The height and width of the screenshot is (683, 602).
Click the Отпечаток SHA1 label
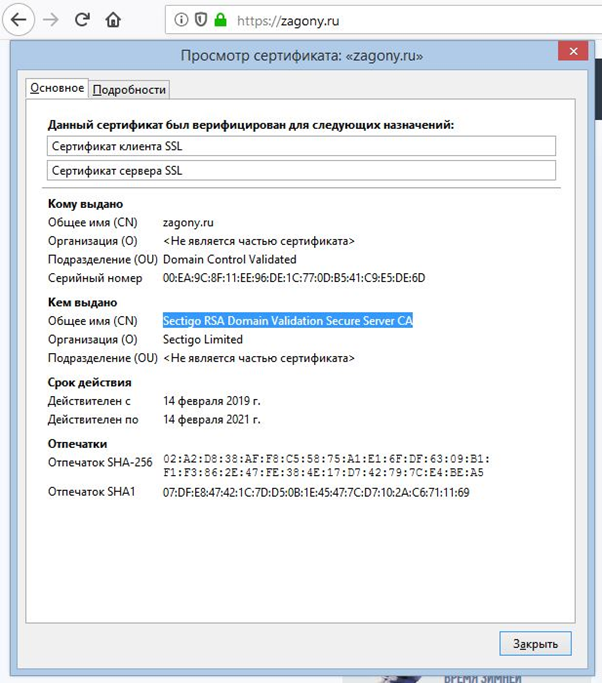click(91, 492)
